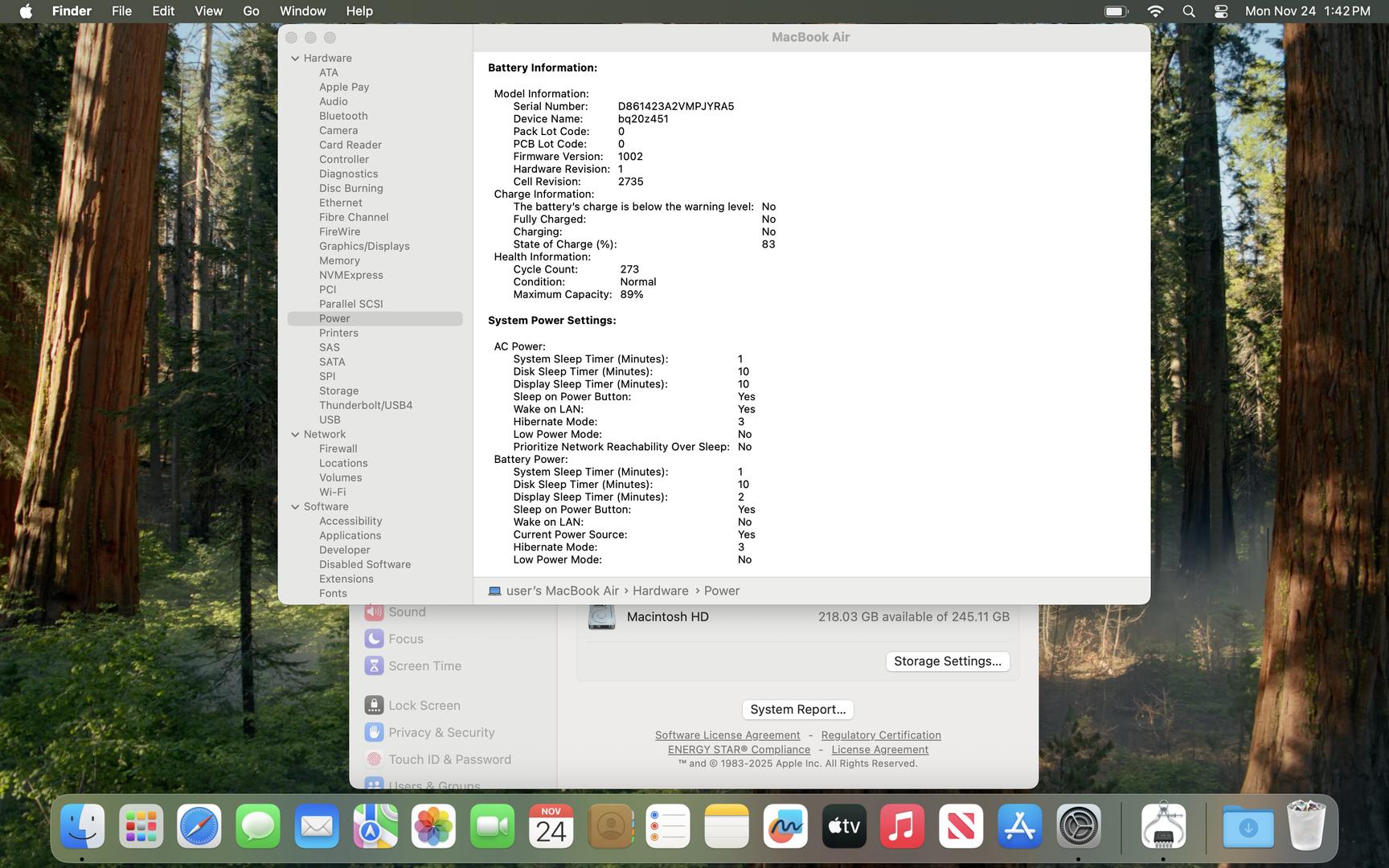Collapse the Network section chevron
Viewport: 1389px width, 868px height.
tap(295, 435)
